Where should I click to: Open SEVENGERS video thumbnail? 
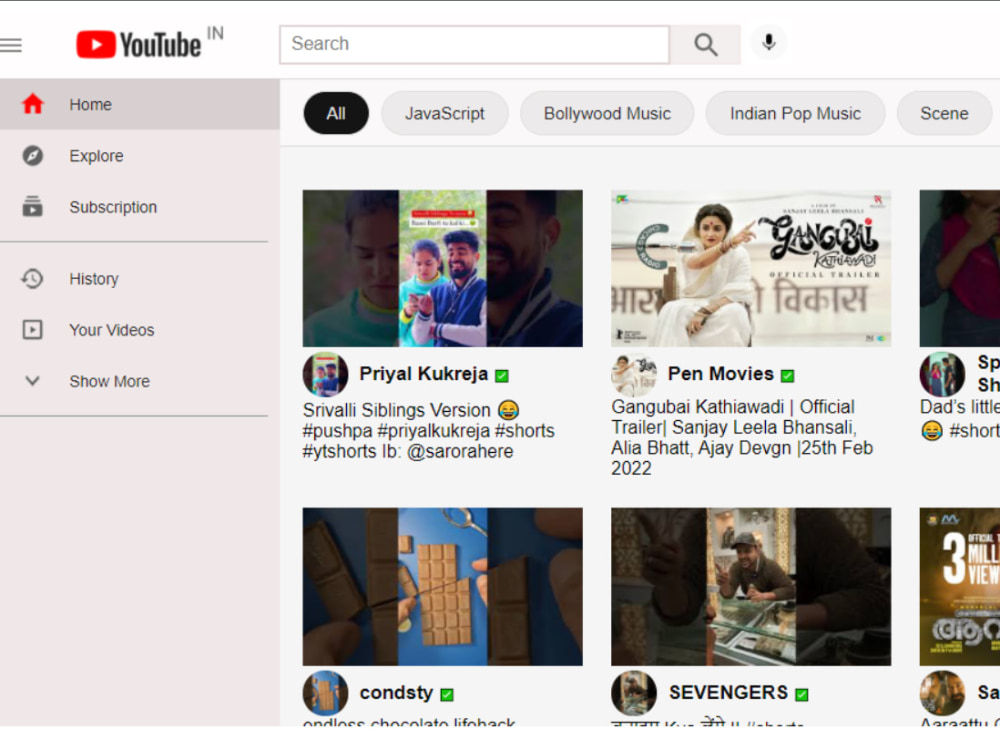click(751, 587)
